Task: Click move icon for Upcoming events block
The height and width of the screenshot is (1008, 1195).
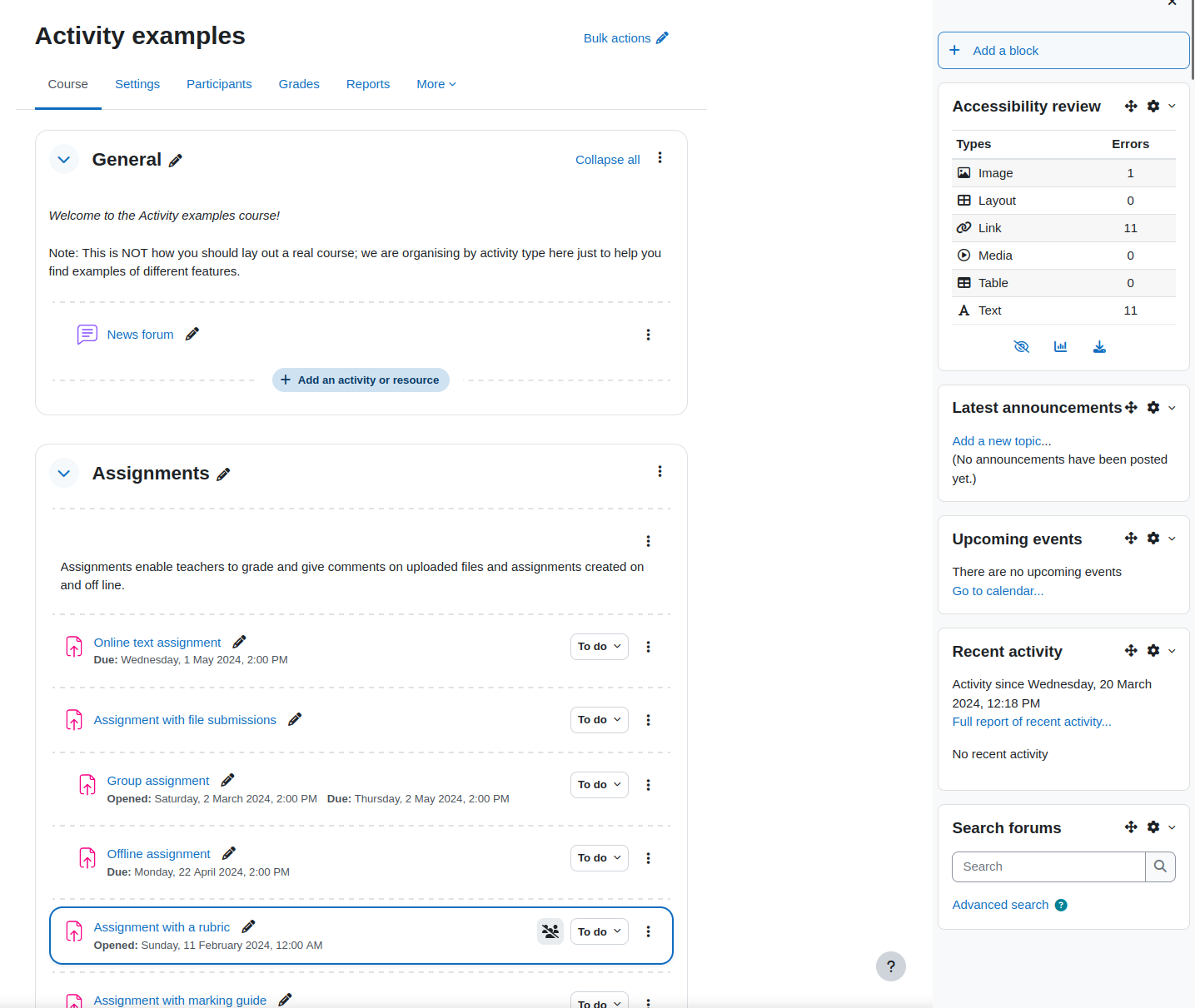Action: pyautogui.click(x=1131, y=539)
